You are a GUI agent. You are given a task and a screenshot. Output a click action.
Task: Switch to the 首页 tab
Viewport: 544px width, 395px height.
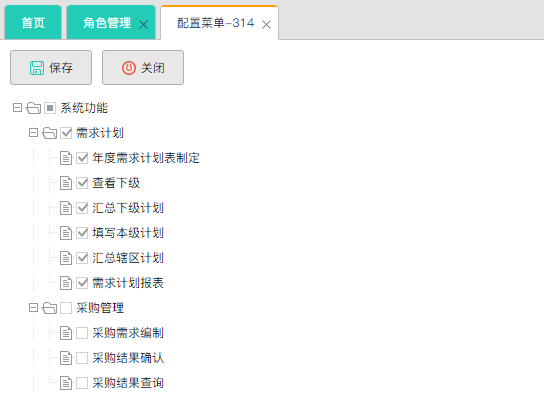click(x=33, y=23)
